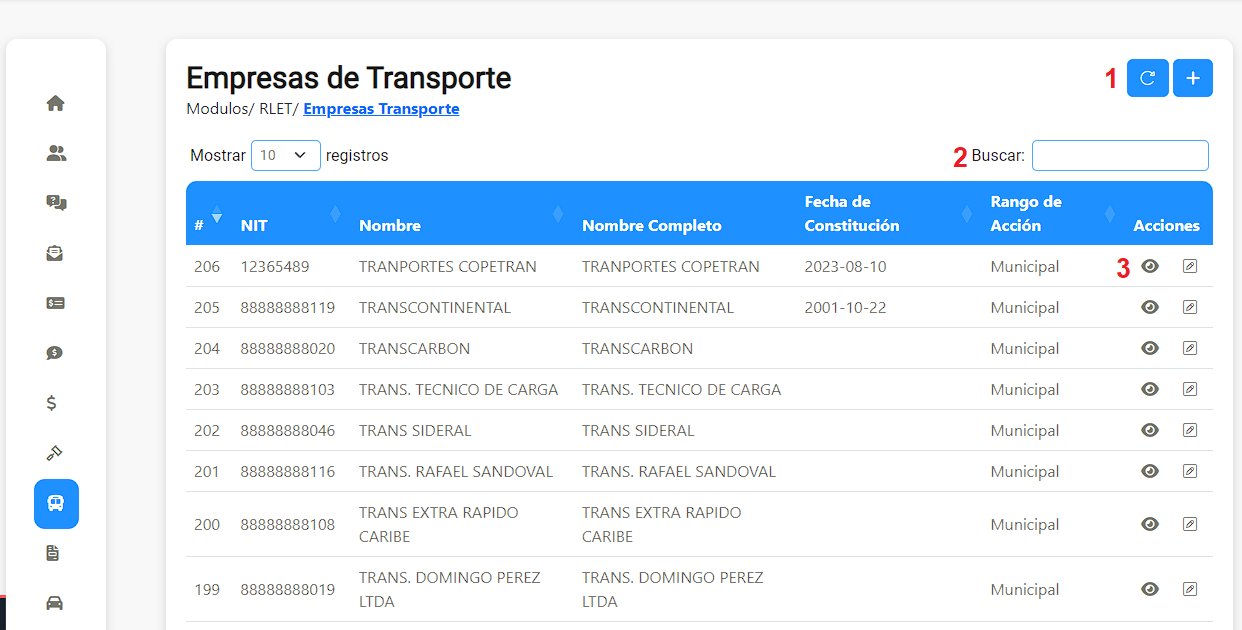Open the document file sidebar icon
Viewport: 1242px width, 630px height.
(x=53, y=553)
